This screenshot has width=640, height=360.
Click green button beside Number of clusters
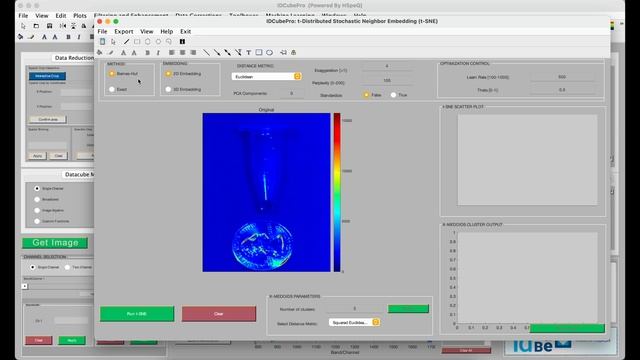pyautogui.click(x=408, y=309)
